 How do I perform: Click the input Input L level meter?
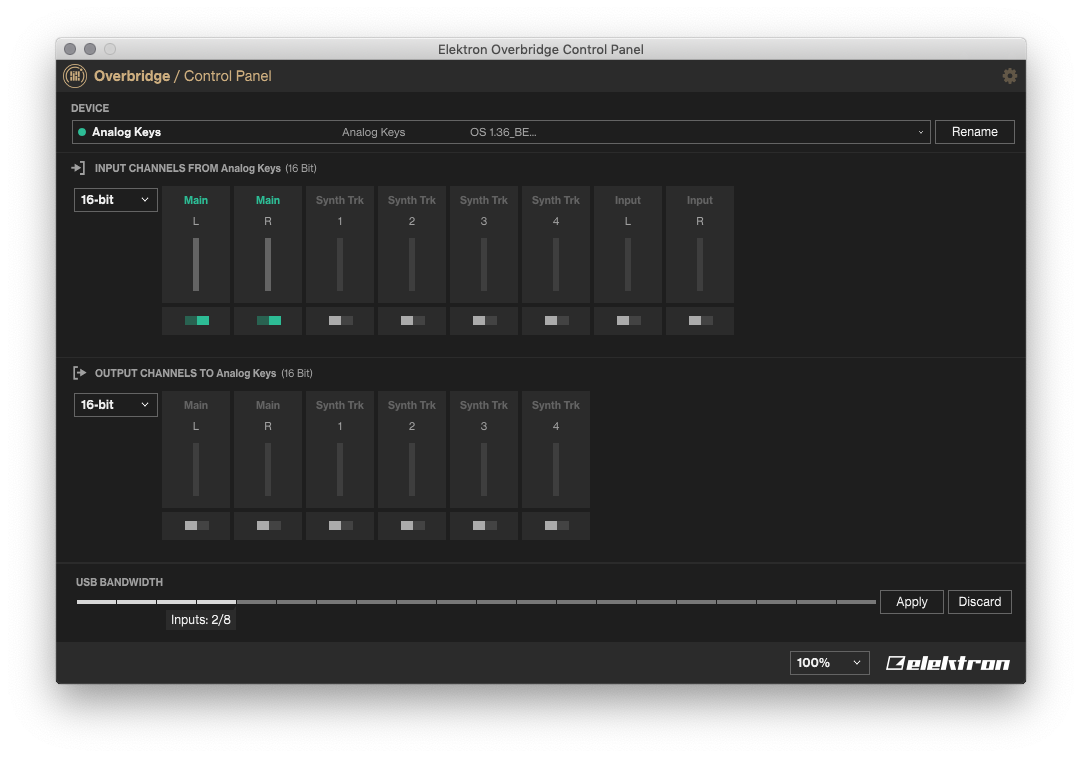tap(628, 264)
